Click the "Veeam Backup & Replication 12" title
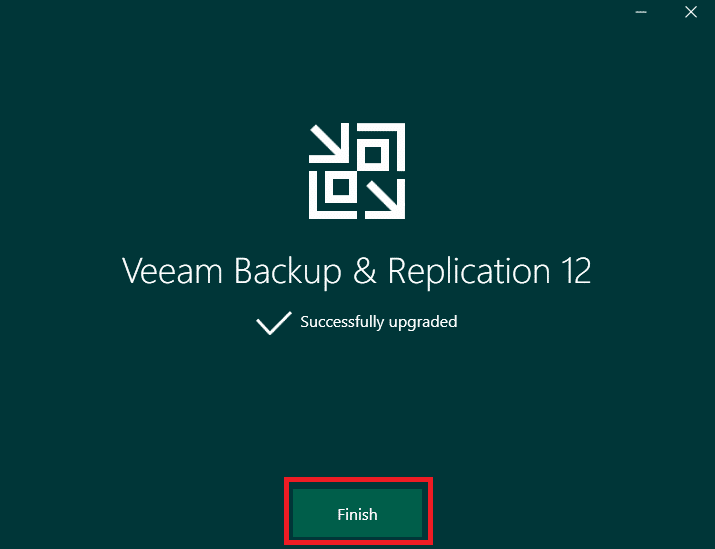 pos(357,272)
